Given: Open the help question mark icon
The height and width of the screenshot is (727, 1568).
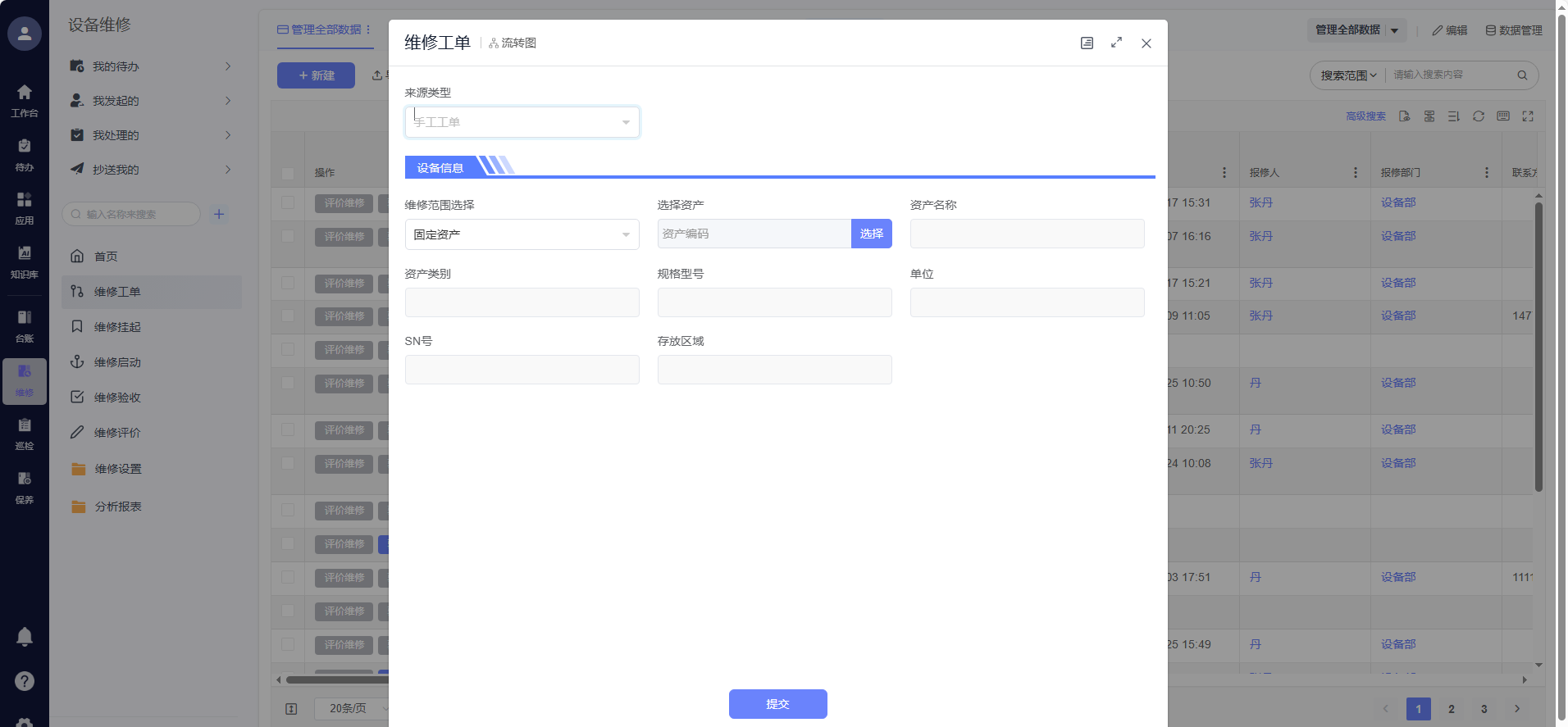Looking at the screenshot, I should pos(25,681).
